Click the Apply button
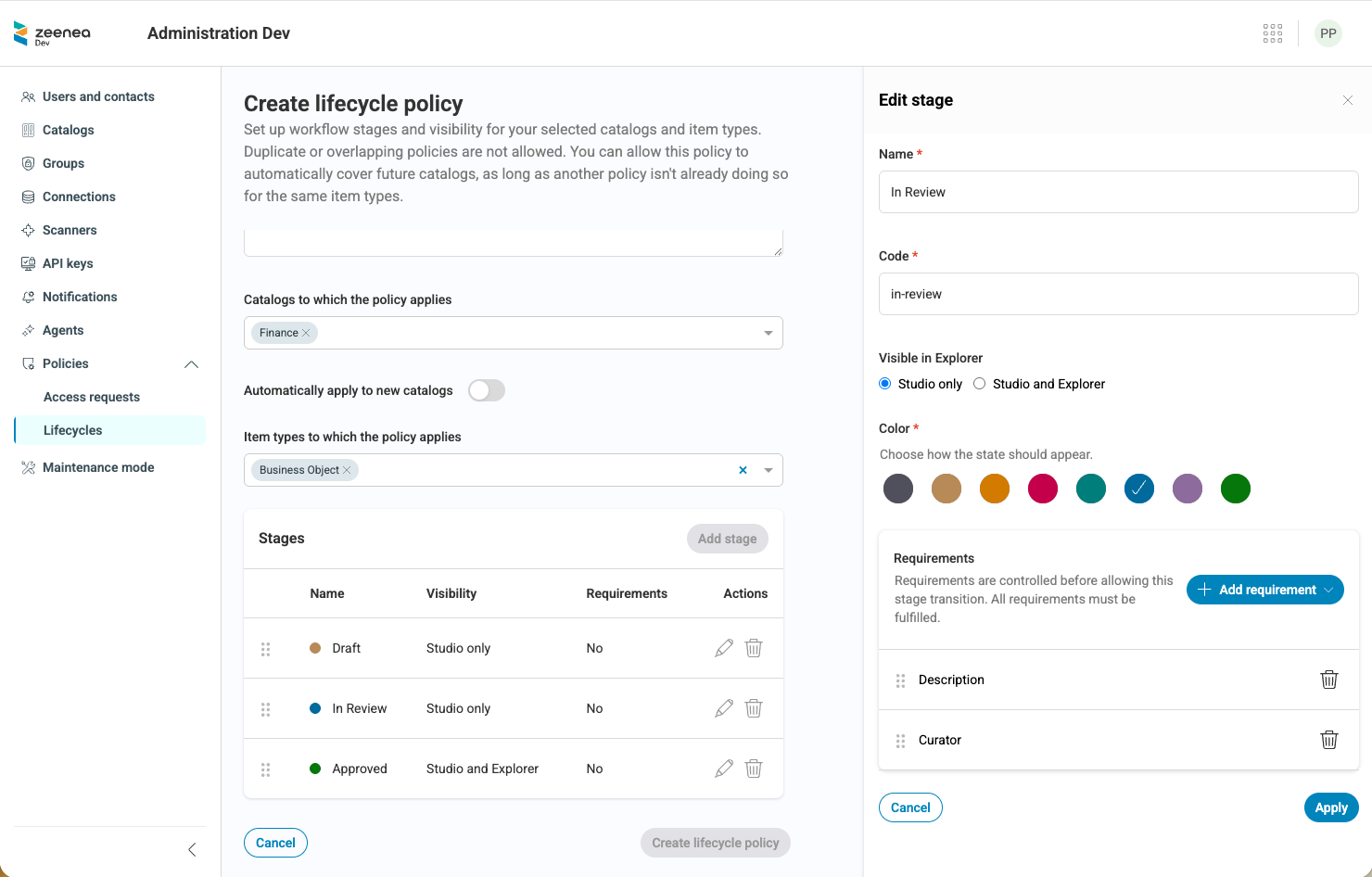The image size is (1372, 877). [1331, 807]
